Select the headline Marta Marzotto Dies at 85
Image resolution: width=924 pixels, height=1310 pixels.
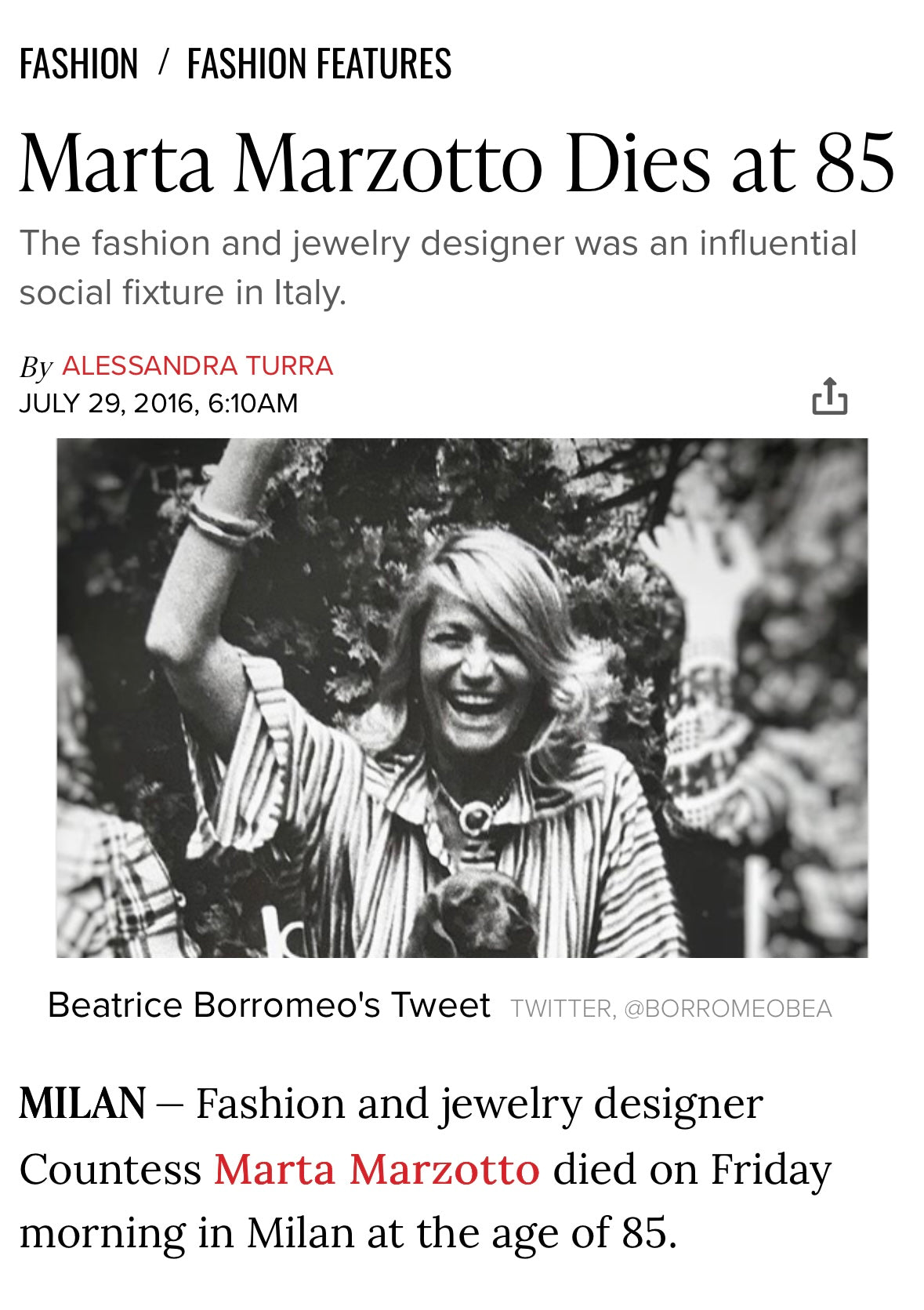pos(457,163)
